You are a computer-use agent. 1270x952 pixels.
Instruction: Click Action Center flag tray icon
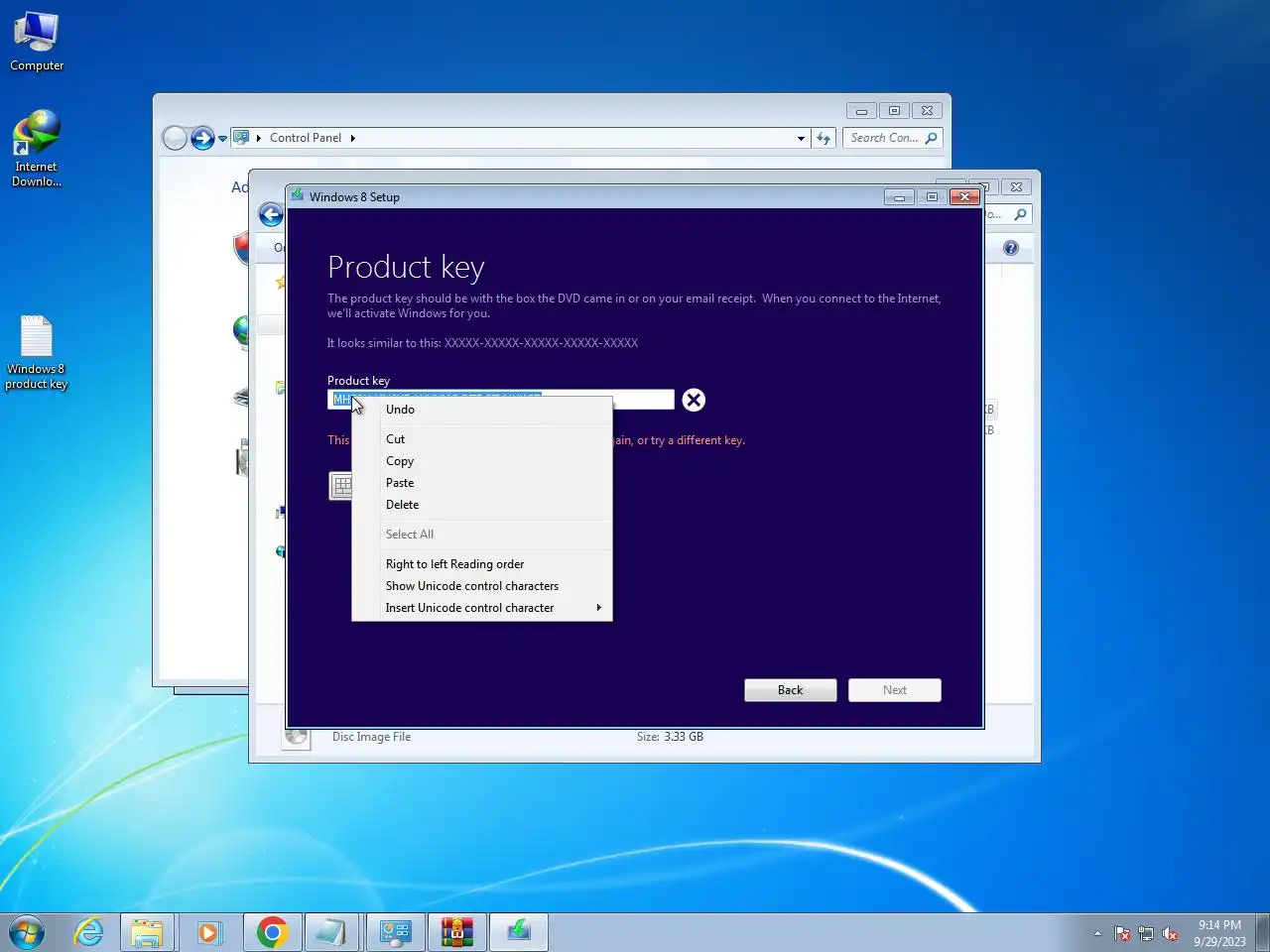(x=1122, y=933)
